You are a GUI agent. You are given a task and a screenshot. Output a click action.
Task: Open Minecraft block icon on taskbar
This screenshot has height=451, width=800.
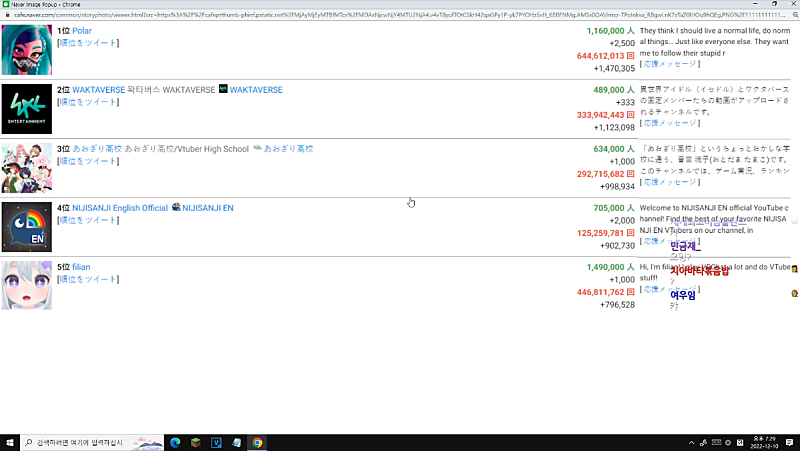(x=195, y=442)
